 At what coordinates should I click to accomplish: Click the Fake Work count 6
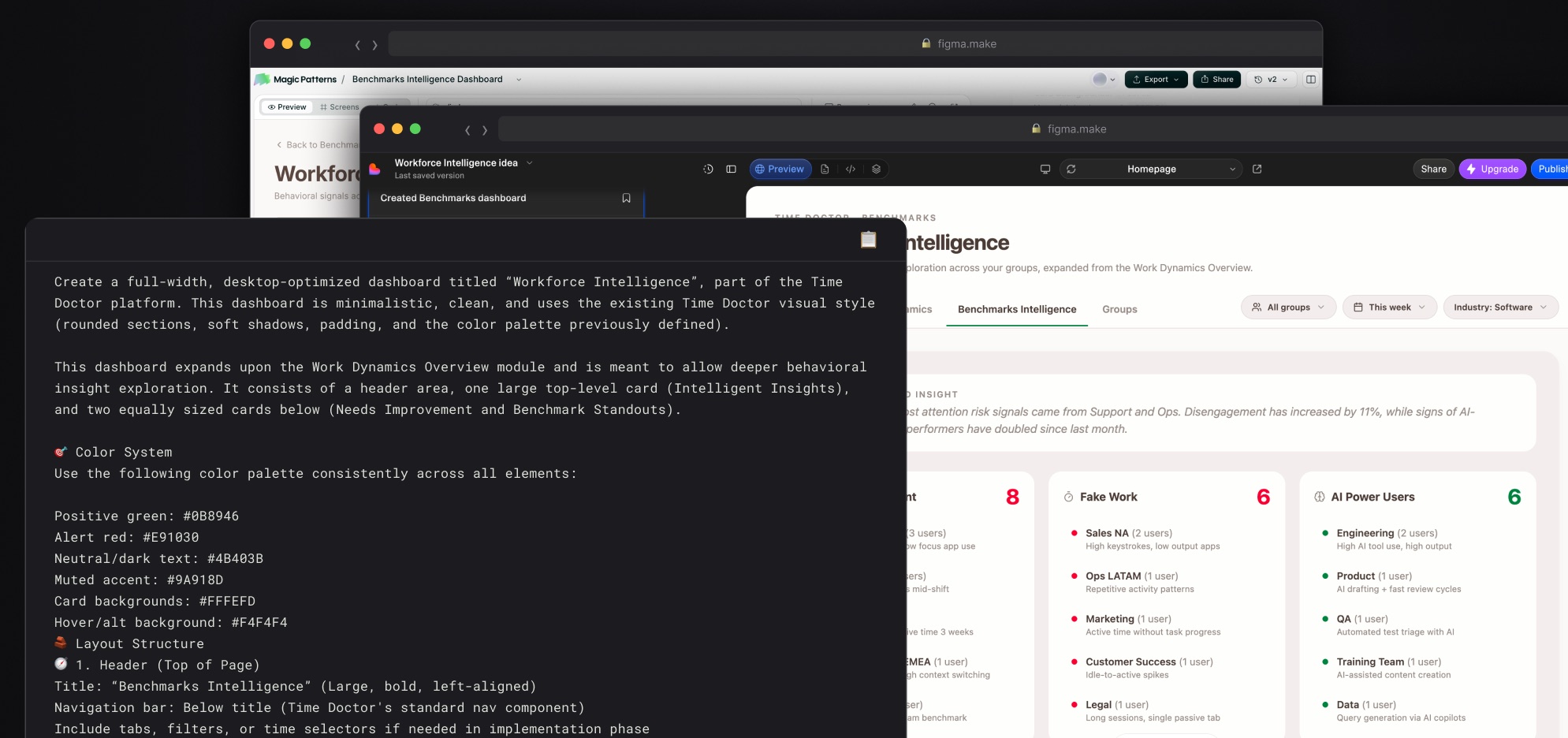click(1263, 497)
